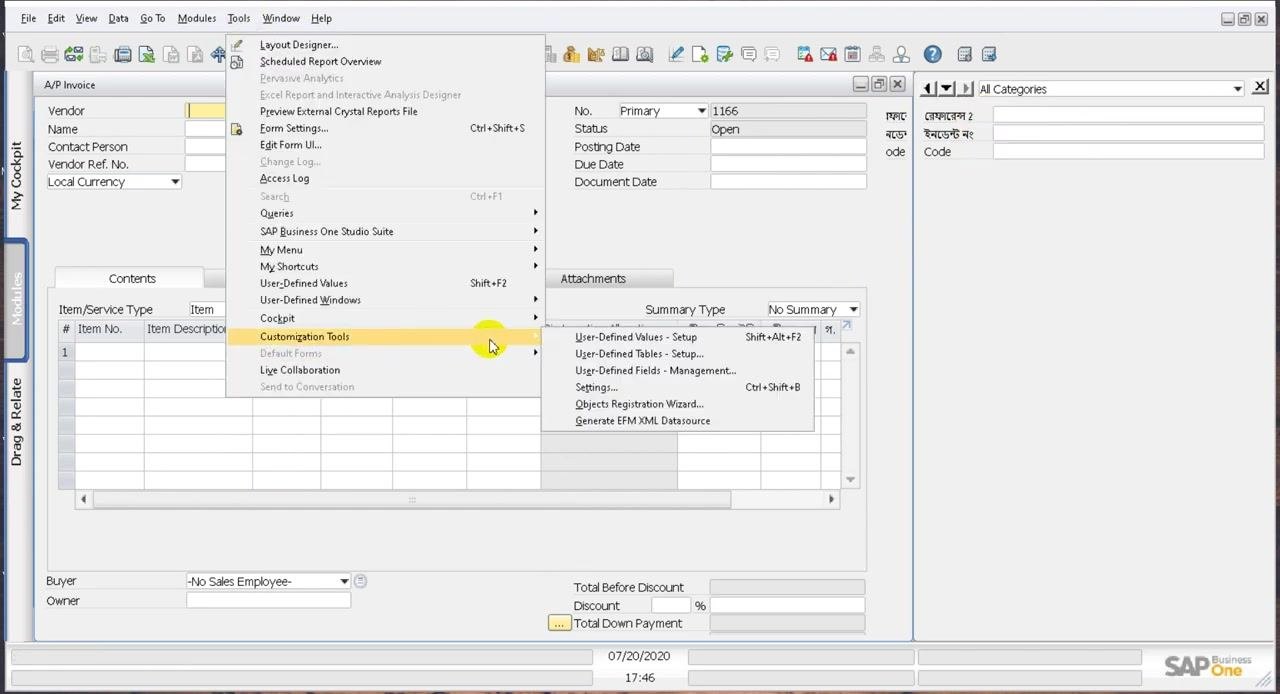The height and width of the screenshot is (694, 1280).
Task: Select Scheduled Report Overview menu entry
Action: click(320, 62)
